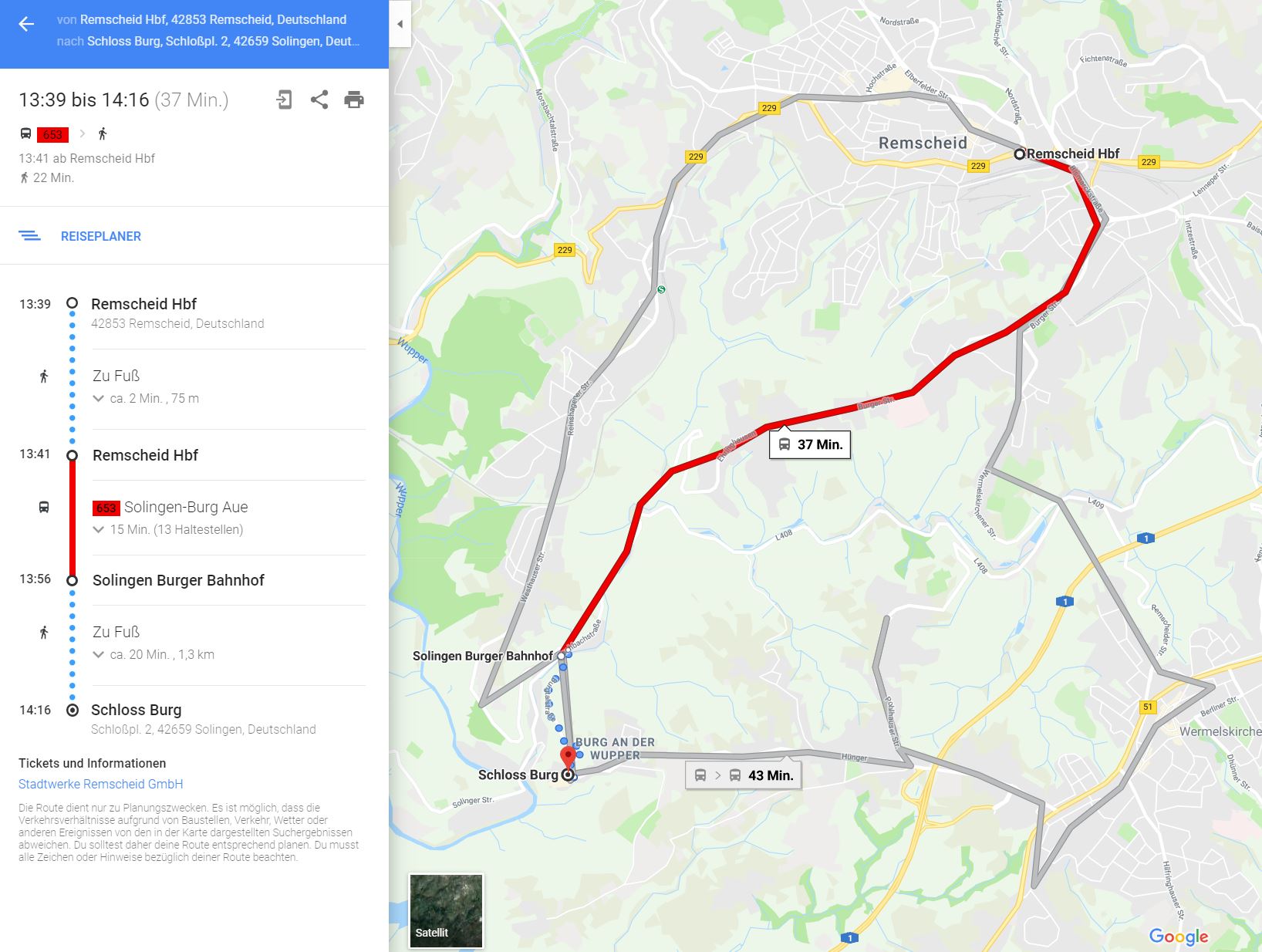Click the red Schloss Burg destination pin
Screen dimensions: 1262x952
click(568, 758)
